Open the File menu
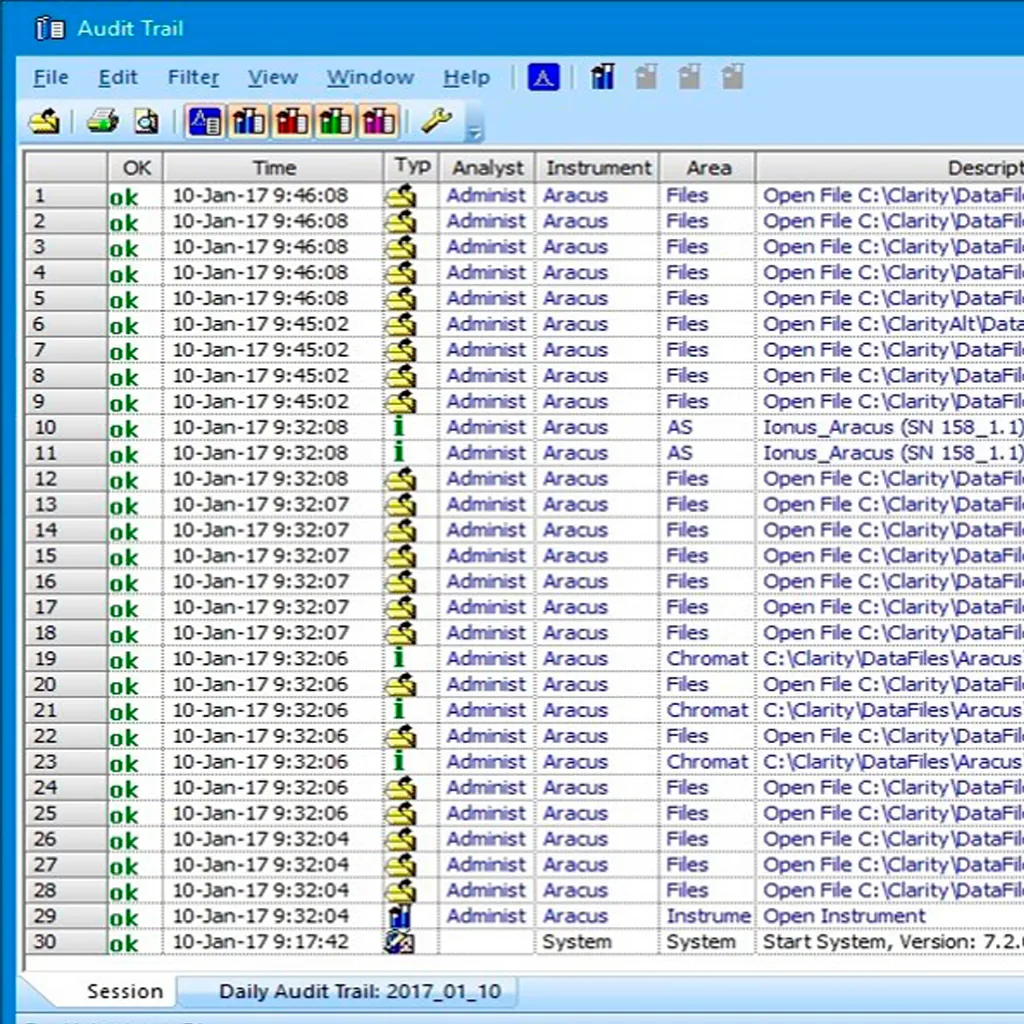This screenshot has height=1024, width=1024. pos(50,78)
